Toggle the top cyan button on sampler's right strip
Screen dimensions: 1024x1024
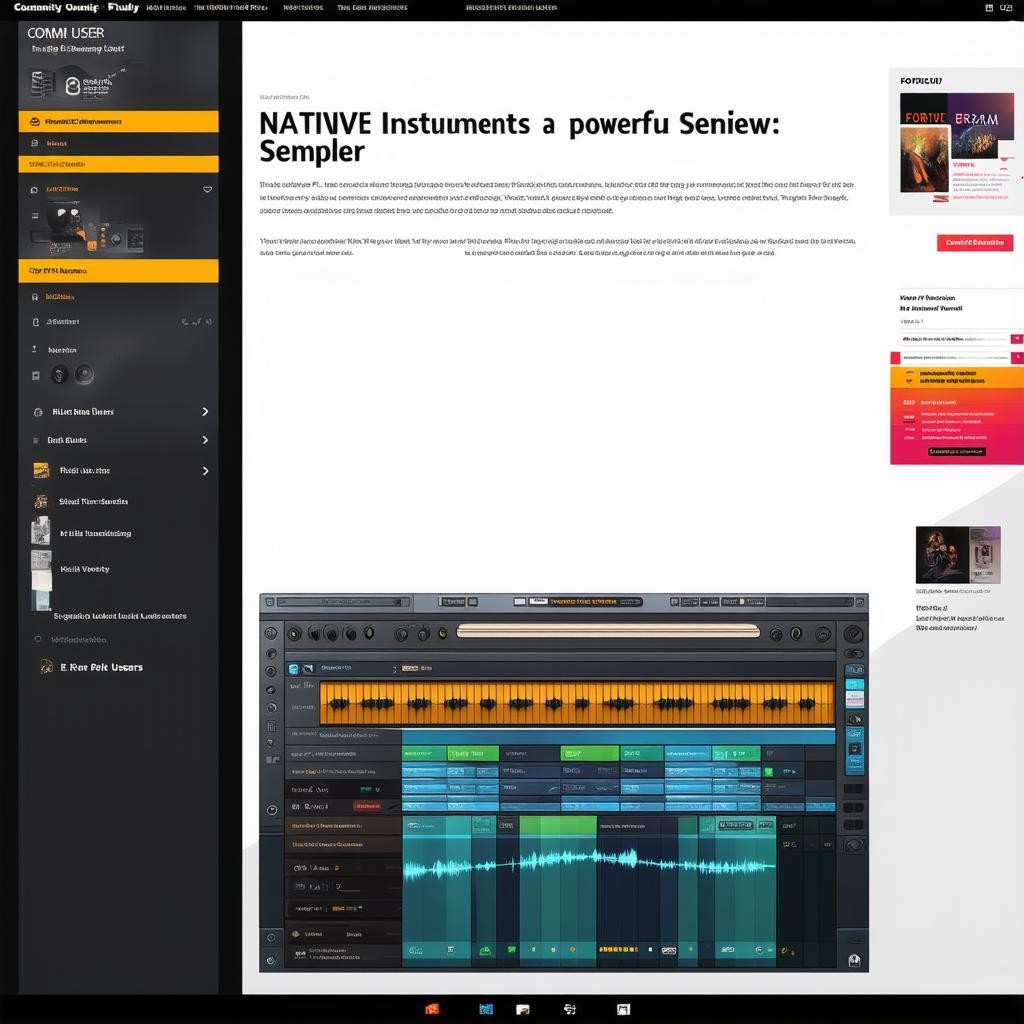(854, 685)
